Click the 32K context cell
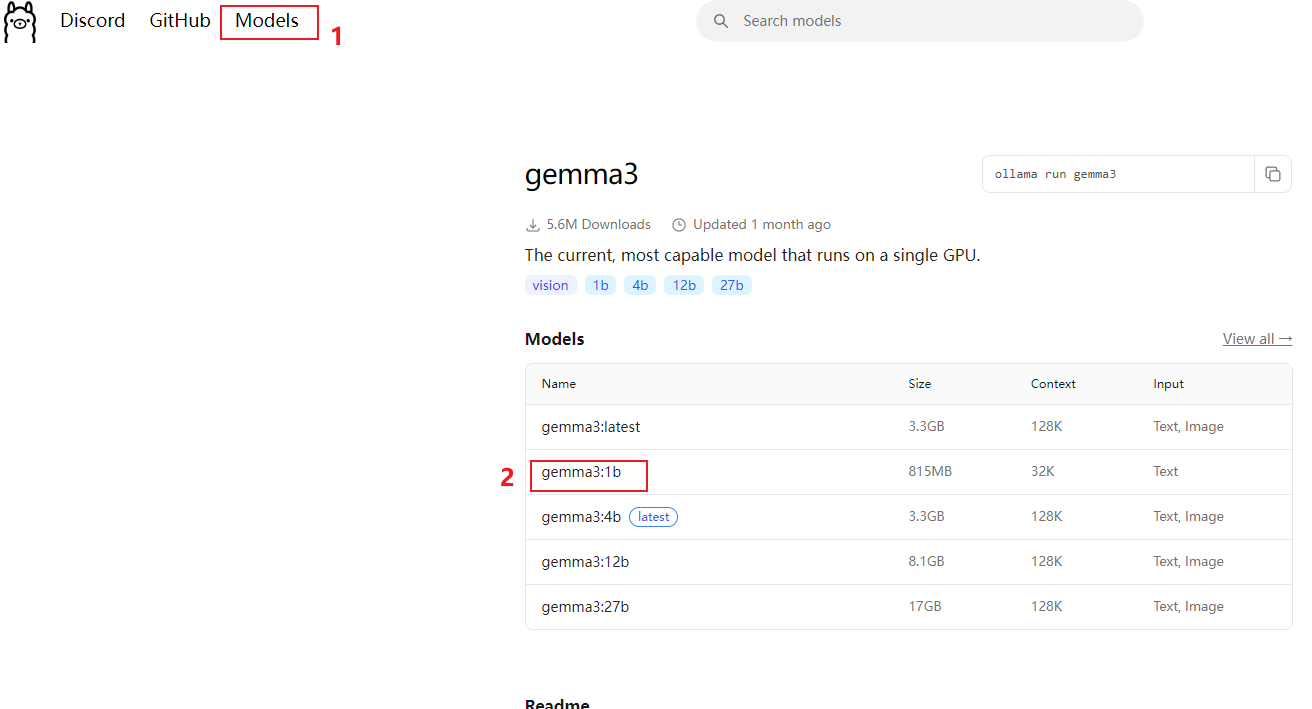Viewport: 1312px width, 709px height. pyautogui.click(x=1042, y=472)
